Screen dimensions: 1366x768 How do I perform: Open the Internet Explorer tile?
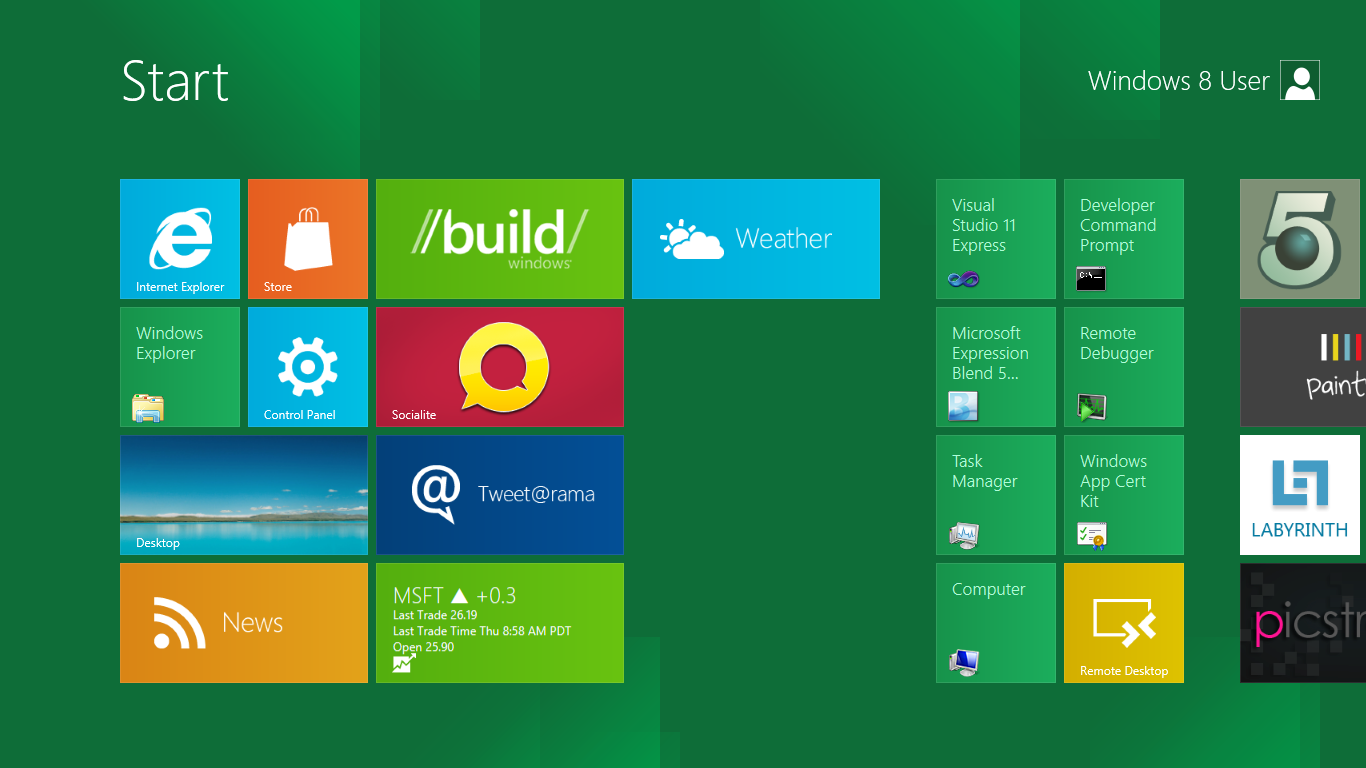click(x=180, y=239)
